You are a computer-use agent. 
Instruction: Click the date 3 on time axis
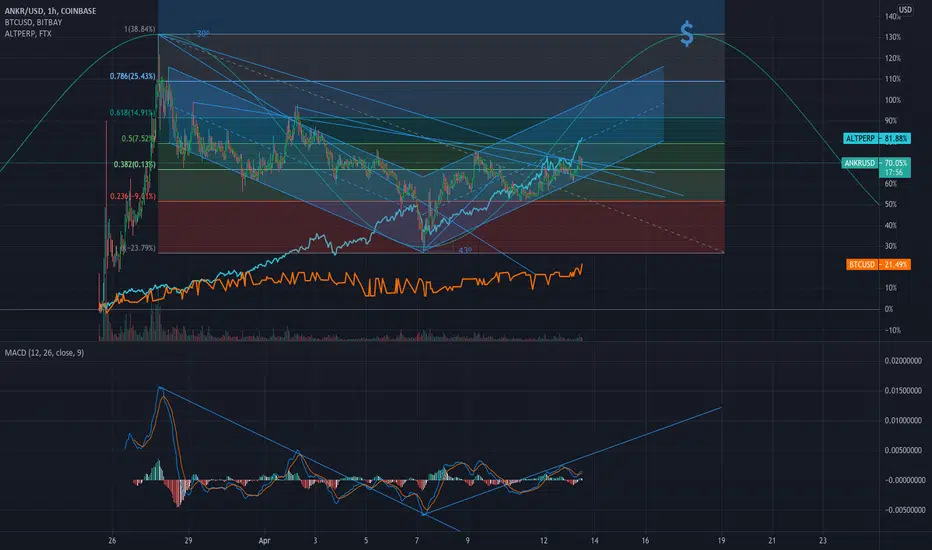click(315, 540)
